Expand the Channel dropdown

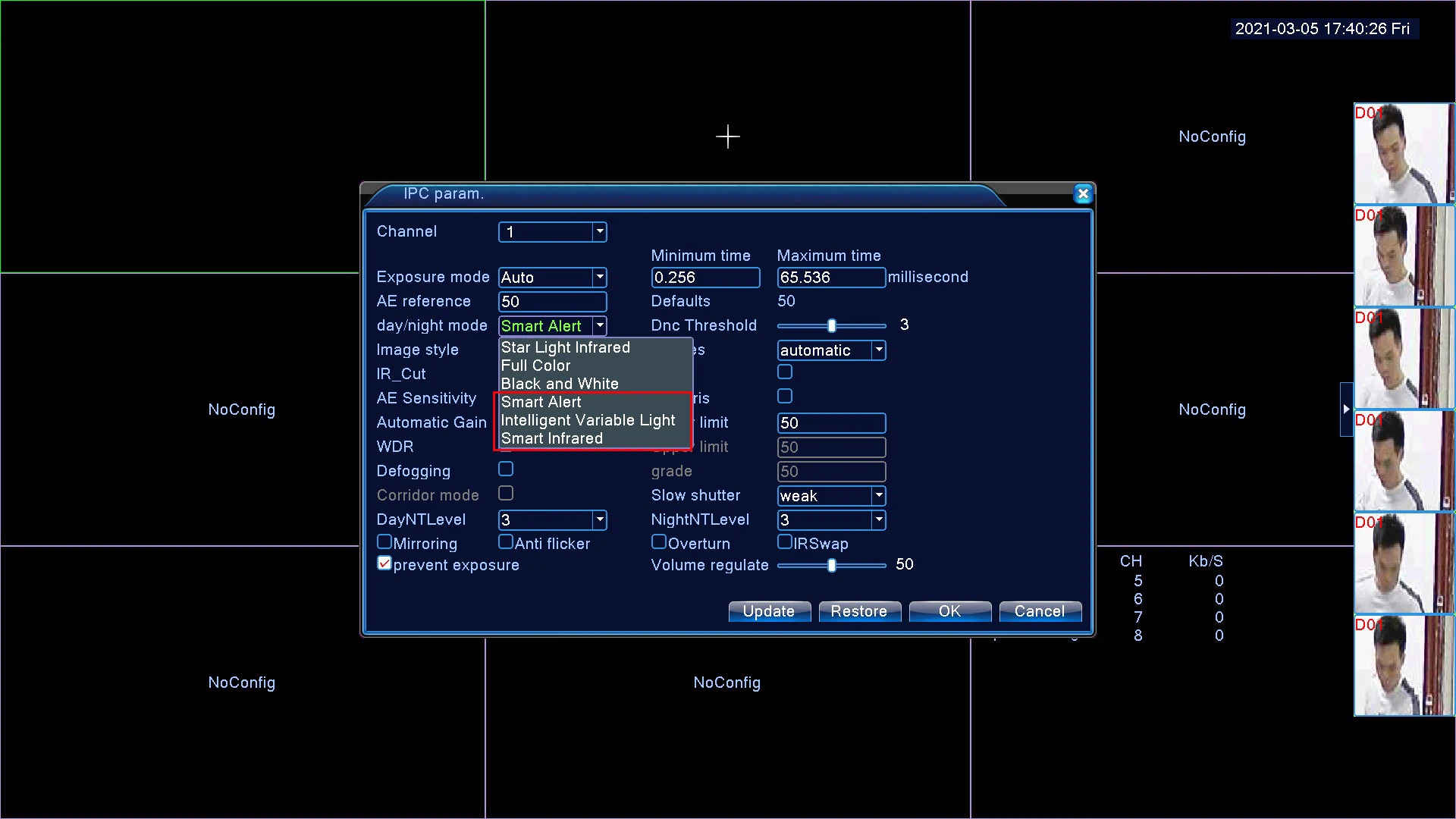[x=600, y=232]
